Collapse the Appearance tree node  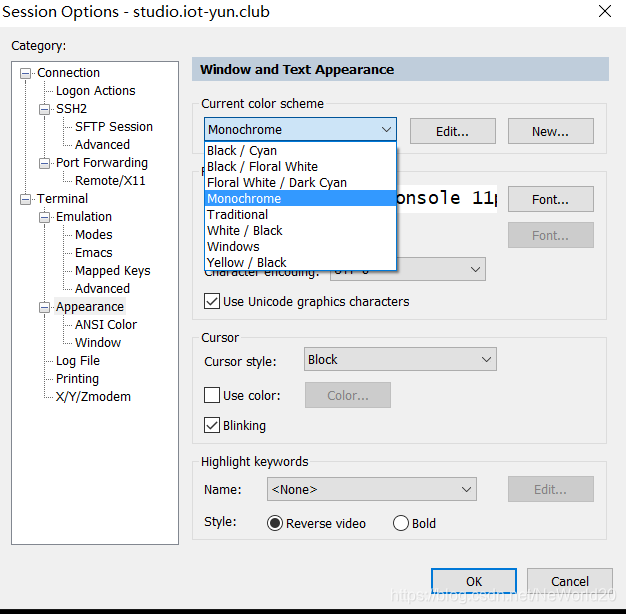click(x=44, y=307)
